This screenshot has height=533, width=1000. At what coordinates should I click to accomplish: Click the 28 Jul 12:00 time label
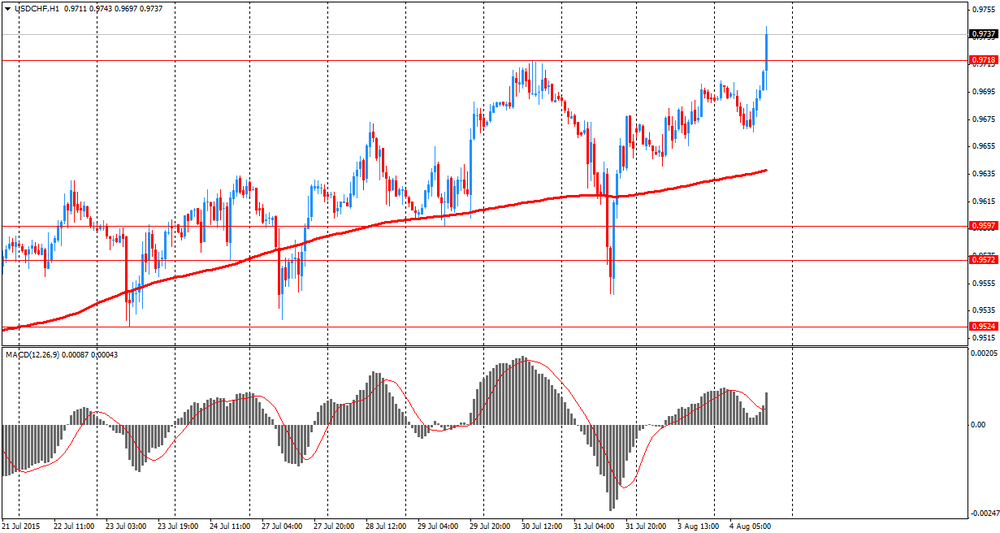coord(386,527)
